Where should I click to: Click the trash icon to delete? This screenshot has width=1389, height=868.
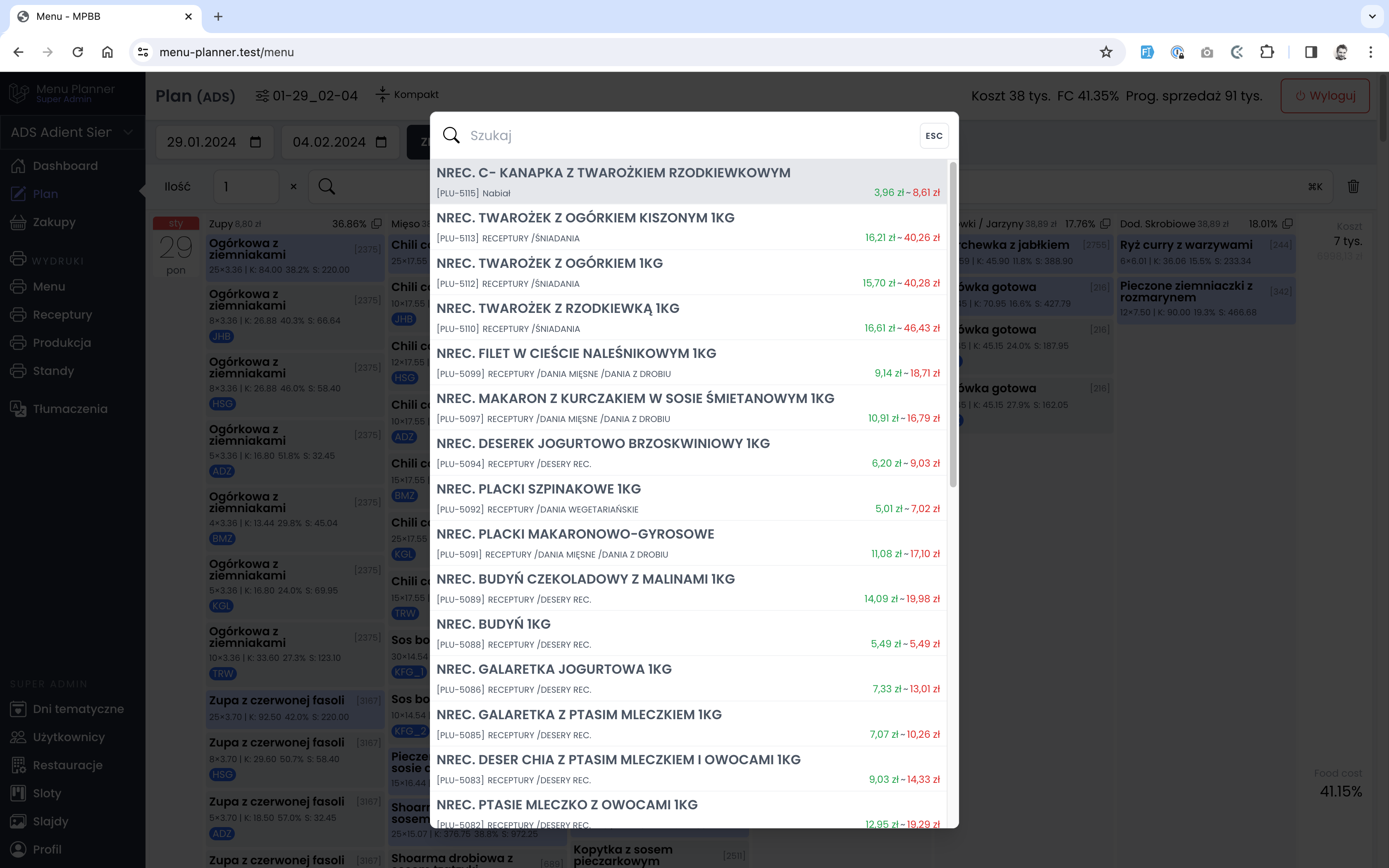pos(1353,186)
